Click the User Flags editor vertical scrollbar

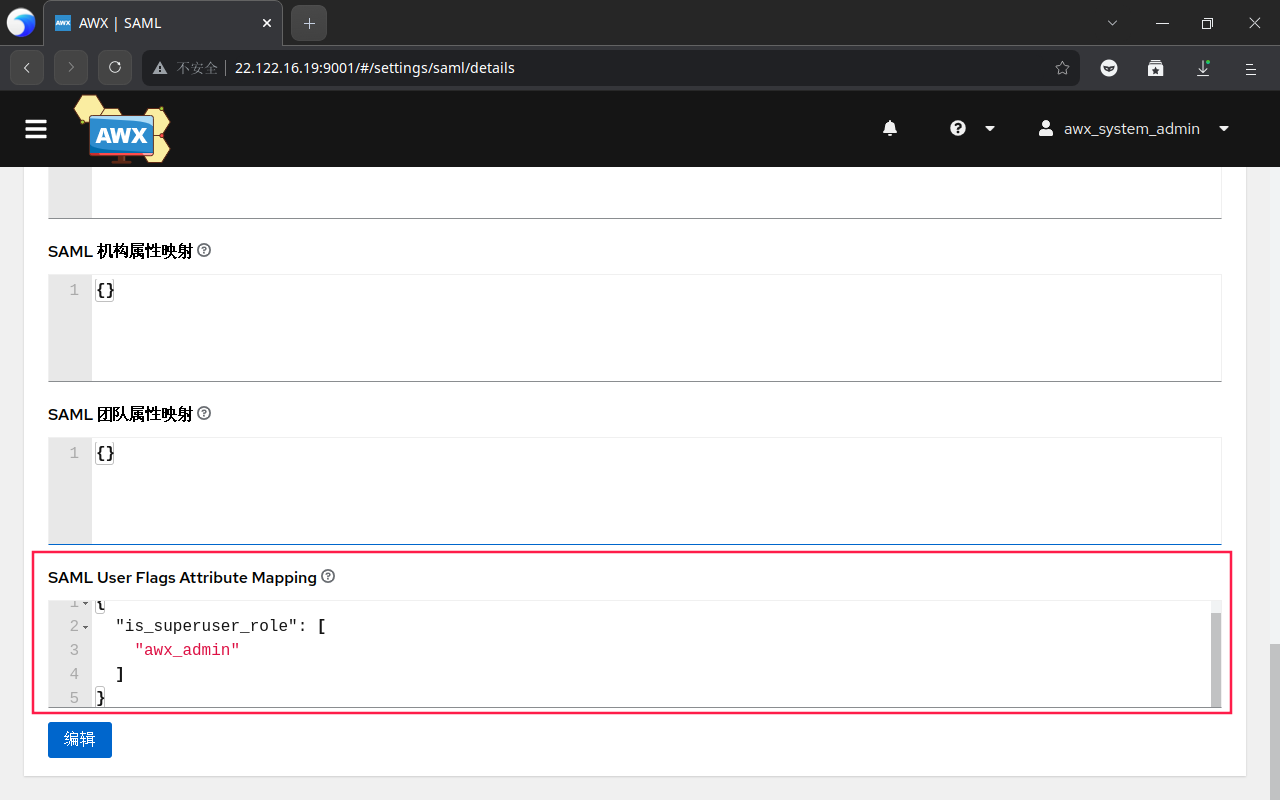tap(1215, 658)
